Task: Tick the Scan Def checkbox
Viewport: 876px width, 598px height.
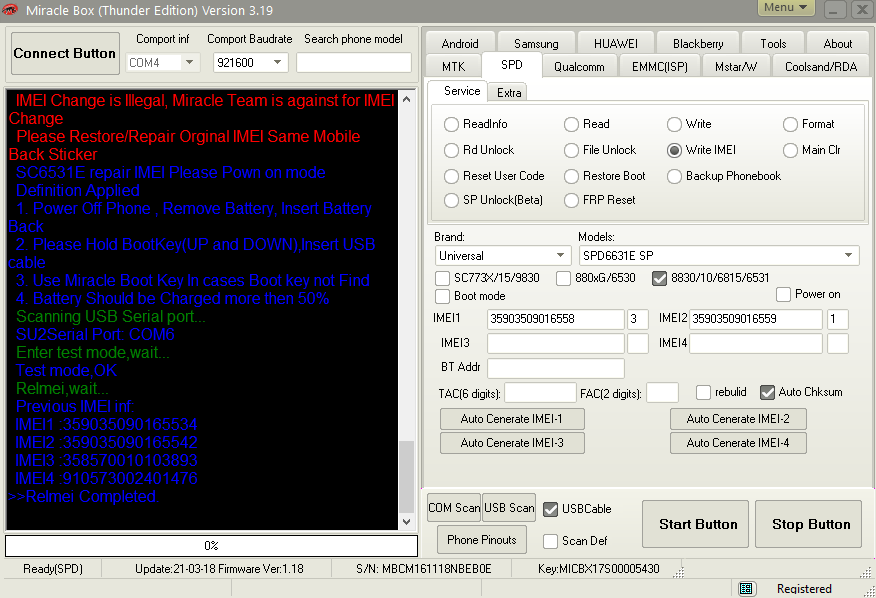Action: 550,541
